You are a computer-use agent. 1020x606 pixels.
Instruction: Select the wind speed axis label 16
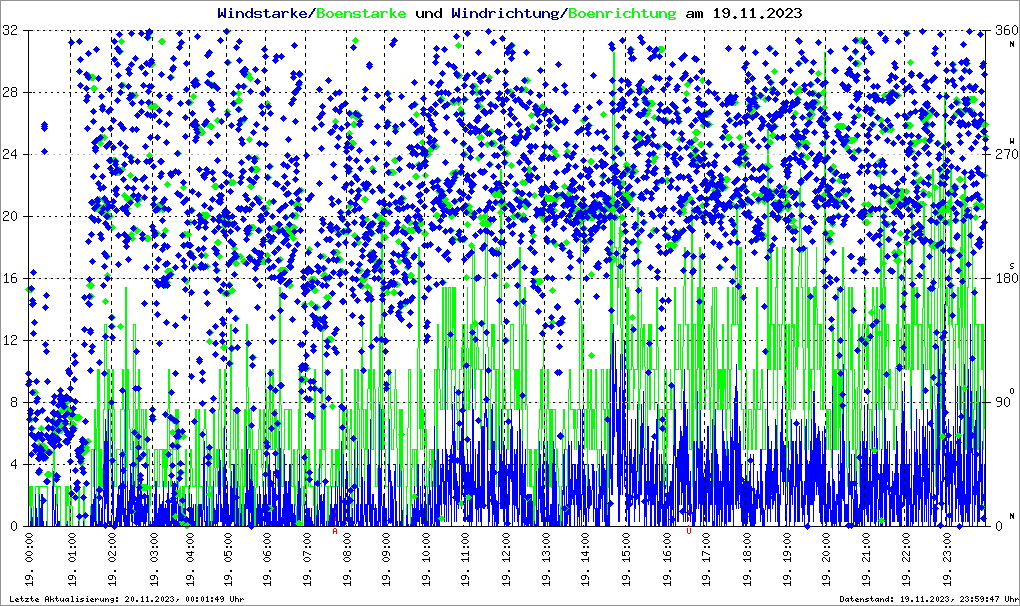coord(10,278)
